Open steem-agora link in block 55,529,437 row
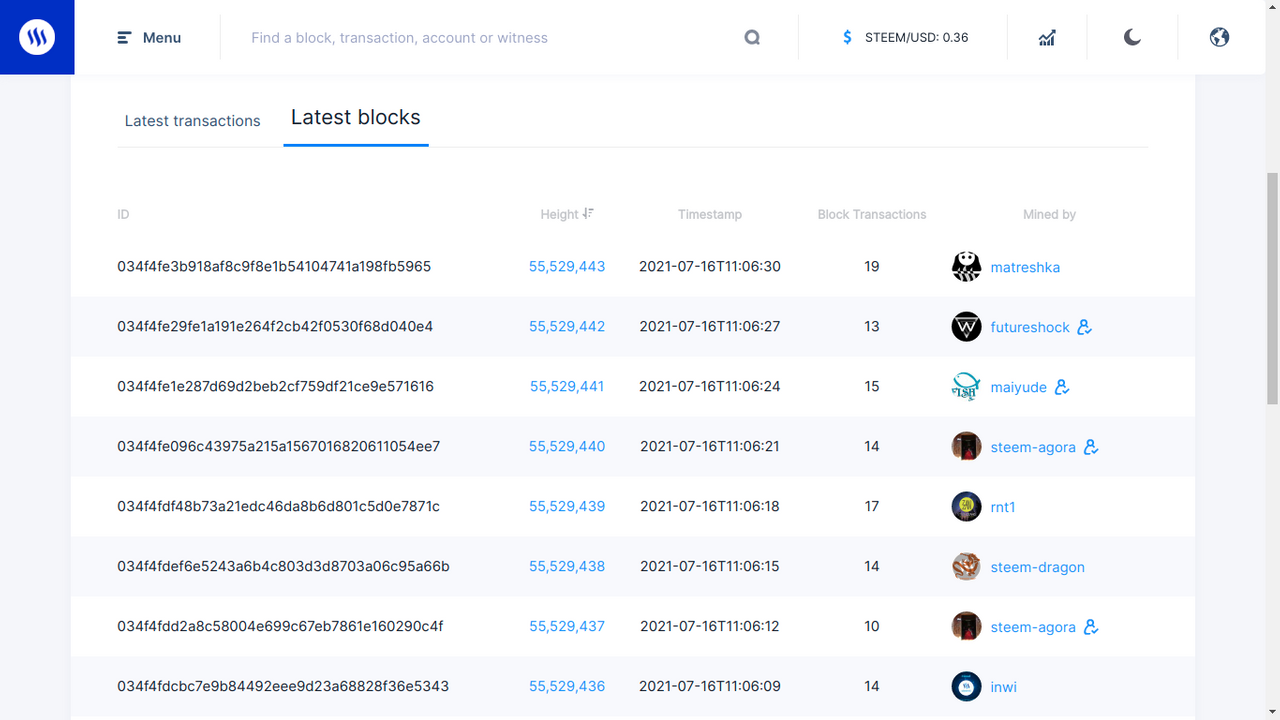Screen dimensions: 1280x720 pos(1033,627)
